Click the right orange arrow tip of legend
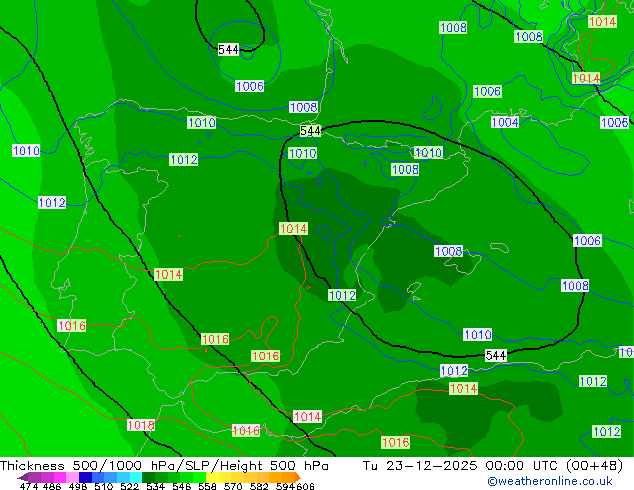This screenshot has height=490, width=634. [298, 477]
